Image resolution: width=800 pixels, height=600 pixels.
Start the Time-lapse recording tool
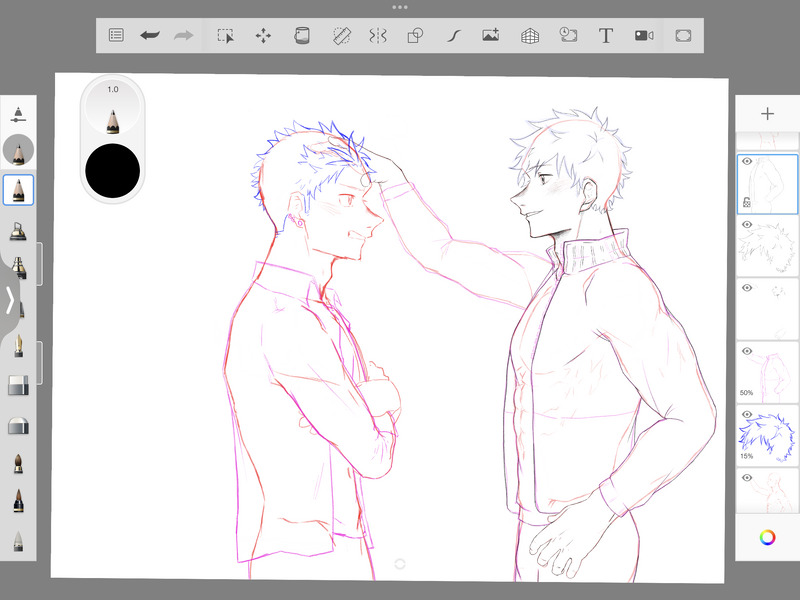tap(568, 35)
